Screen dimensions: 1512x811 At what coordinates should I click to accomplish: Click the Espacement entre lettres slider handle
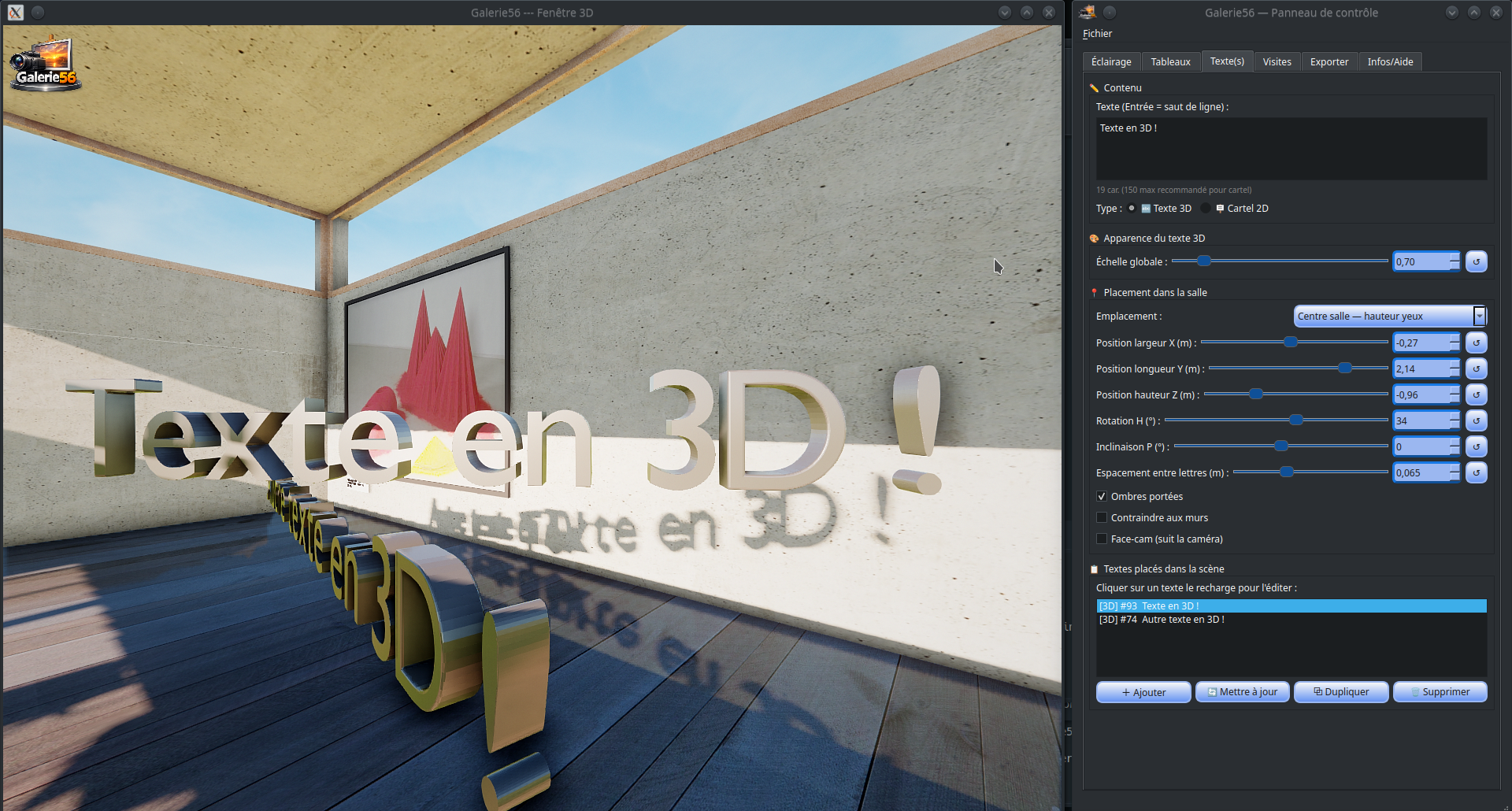pos(1287,472)
